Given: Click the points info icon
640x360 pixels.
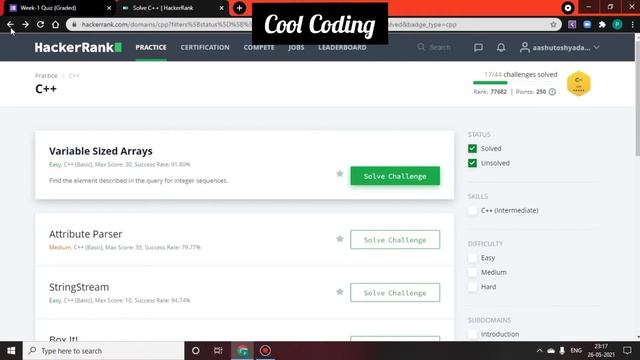Looking at the screenshot, I should (x=552, y=92).
